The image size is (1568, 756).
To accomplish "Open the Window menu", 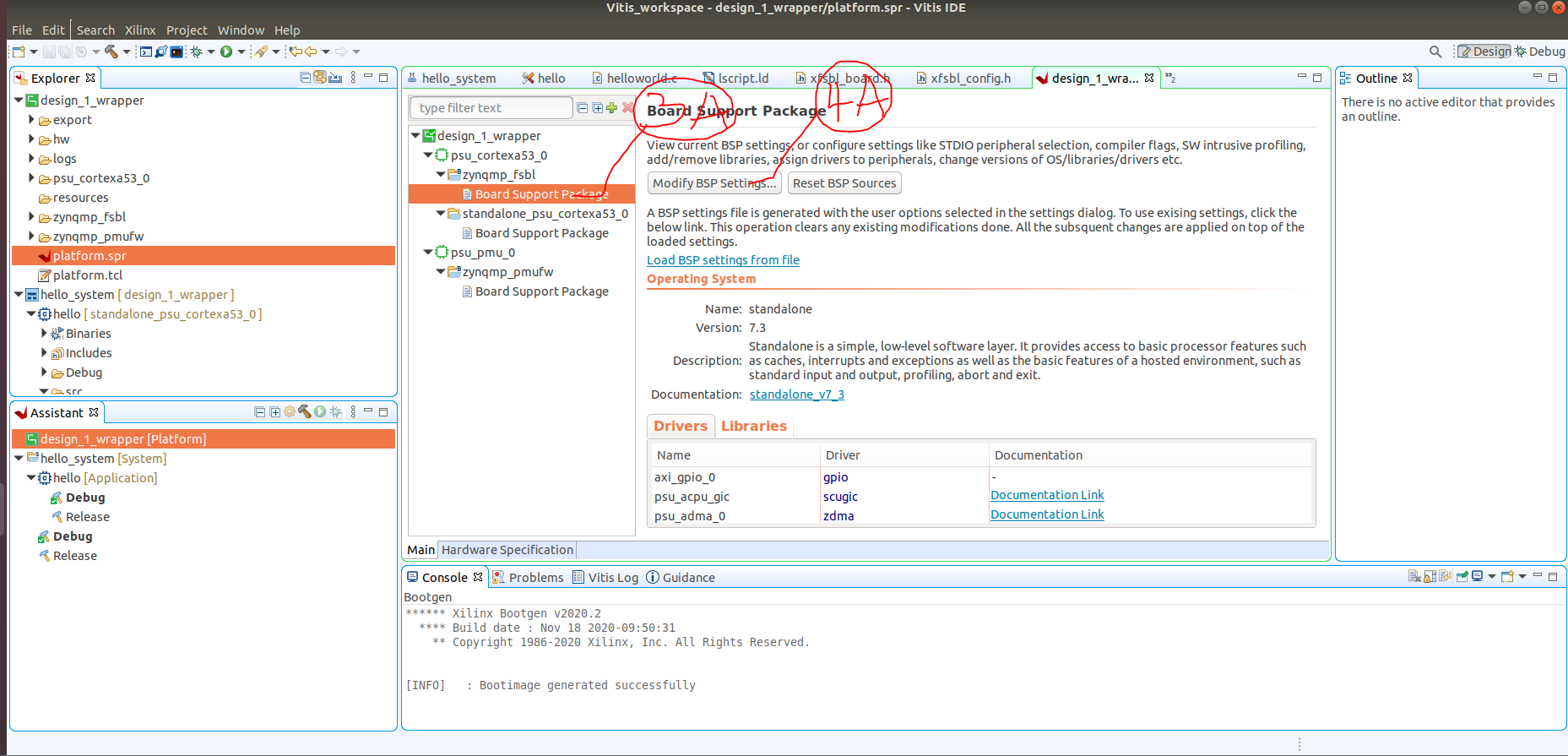I will point(241,30).
